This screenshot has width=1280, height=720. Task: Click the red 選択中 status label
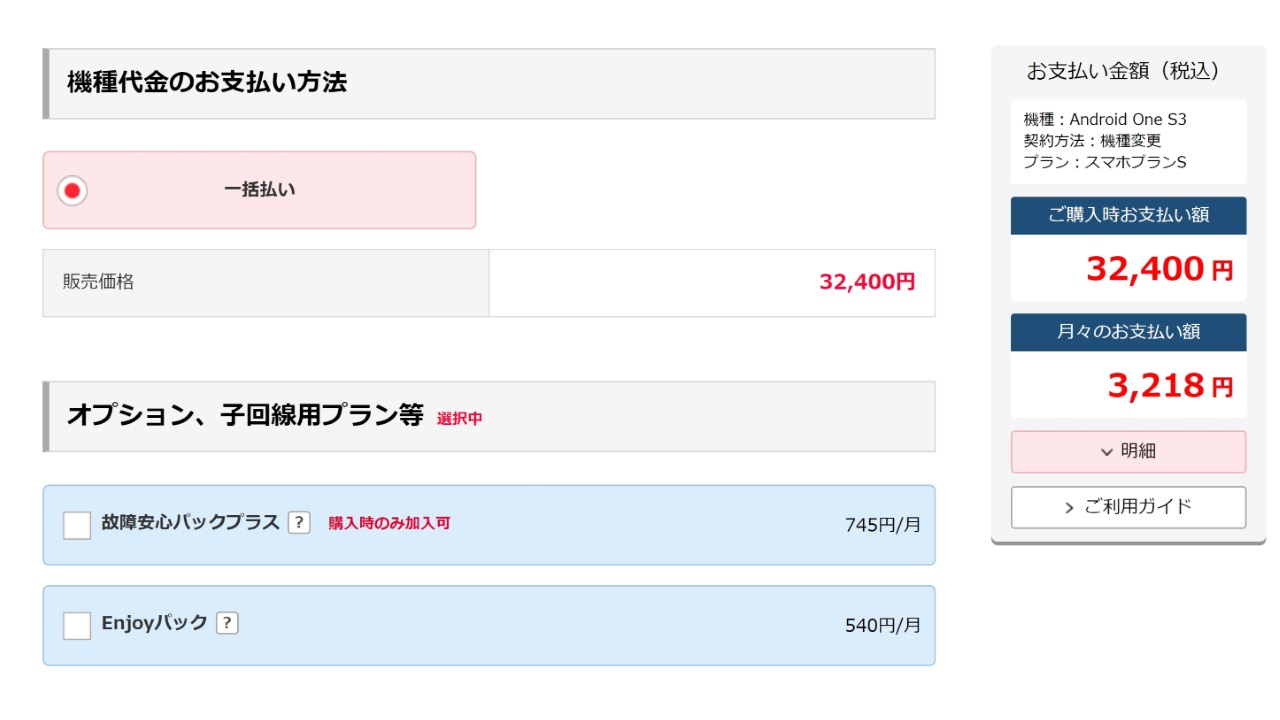[459, 419]
